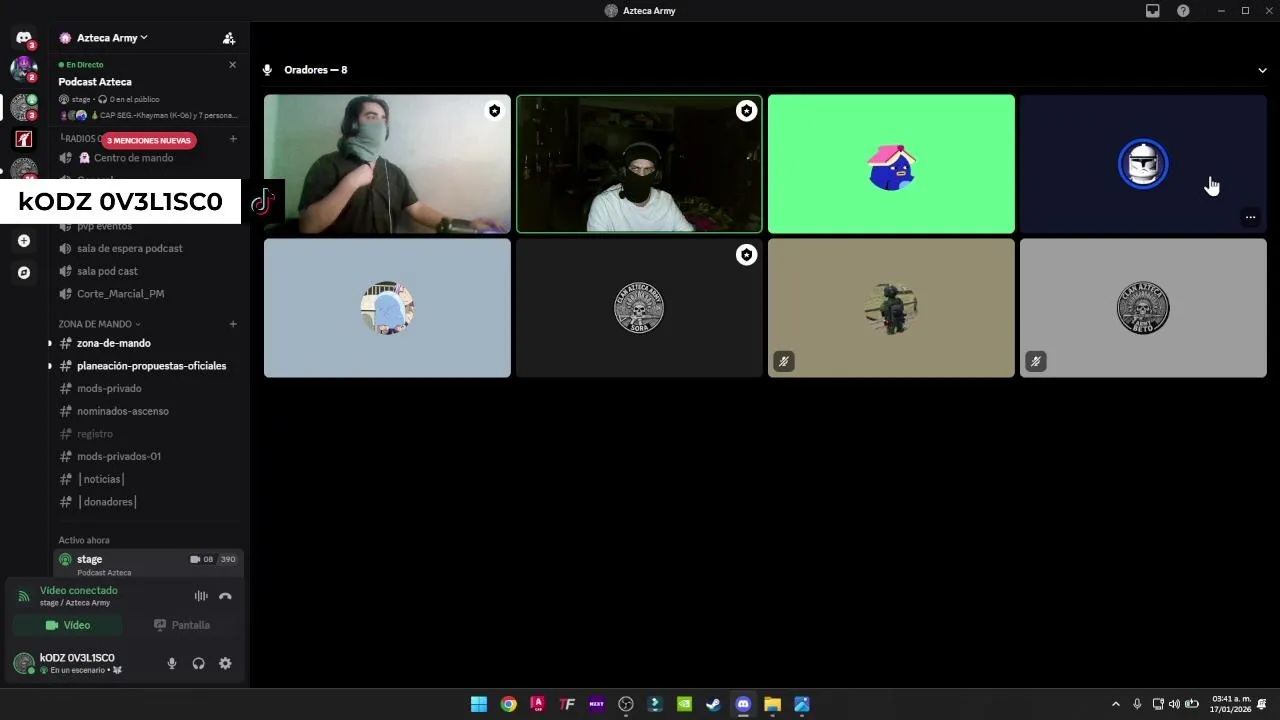Disconnect from stage with hang-up icon
Viewport: 1280px width, 720px height.
[x=225, y=596]
